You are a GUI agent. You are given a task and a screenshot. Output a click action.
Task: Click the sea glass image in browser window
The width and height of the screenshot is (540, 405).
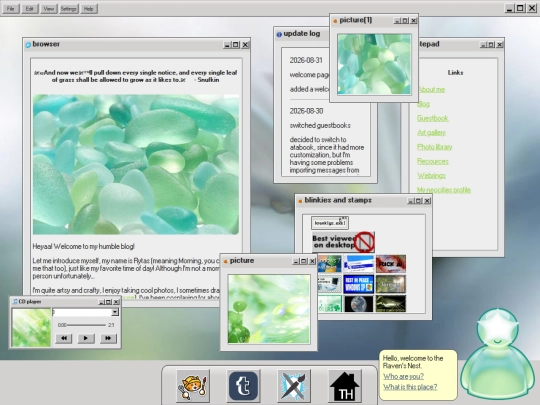point(136,165)
